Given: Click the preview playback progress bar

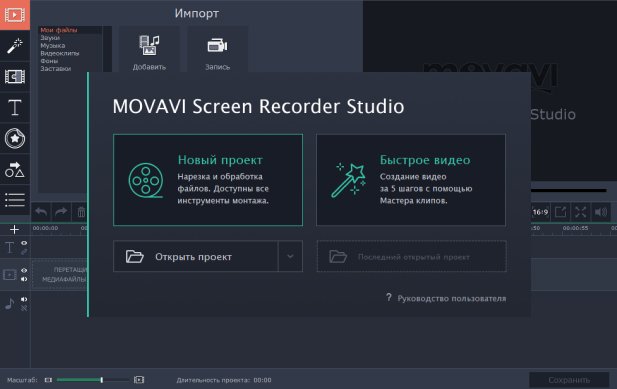Looking at the screenshot, I should 569,190.
